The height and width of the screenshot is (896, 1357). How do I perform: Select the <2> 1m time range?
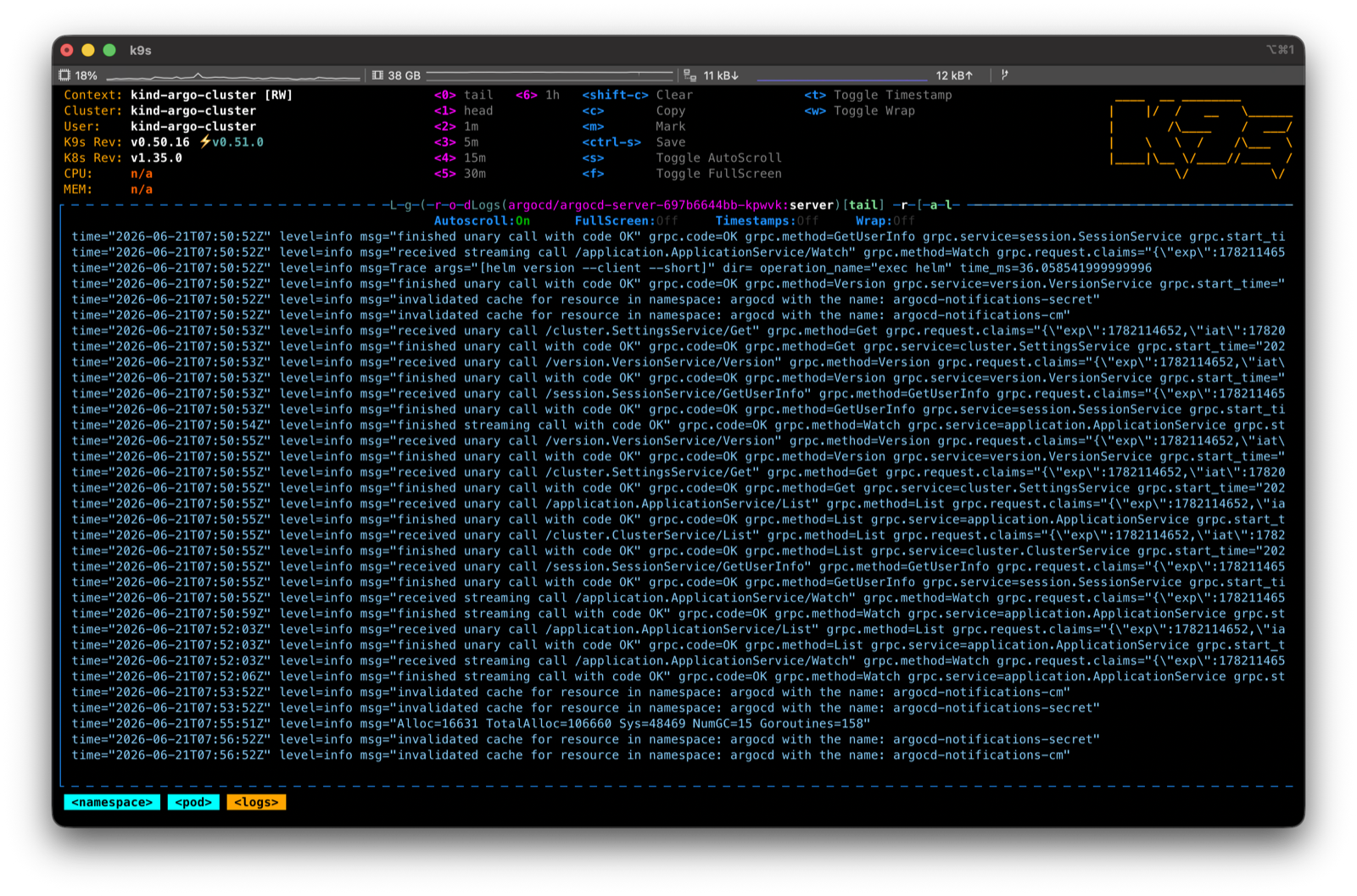456,126
